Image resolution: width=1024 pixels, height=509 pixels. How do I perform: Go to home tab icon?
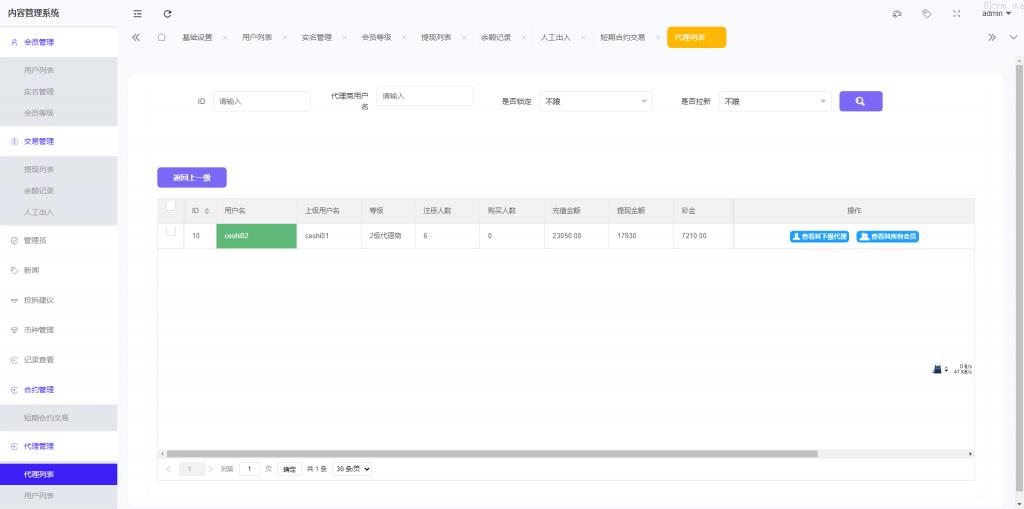pyautogui.click(x=161, y=37)
